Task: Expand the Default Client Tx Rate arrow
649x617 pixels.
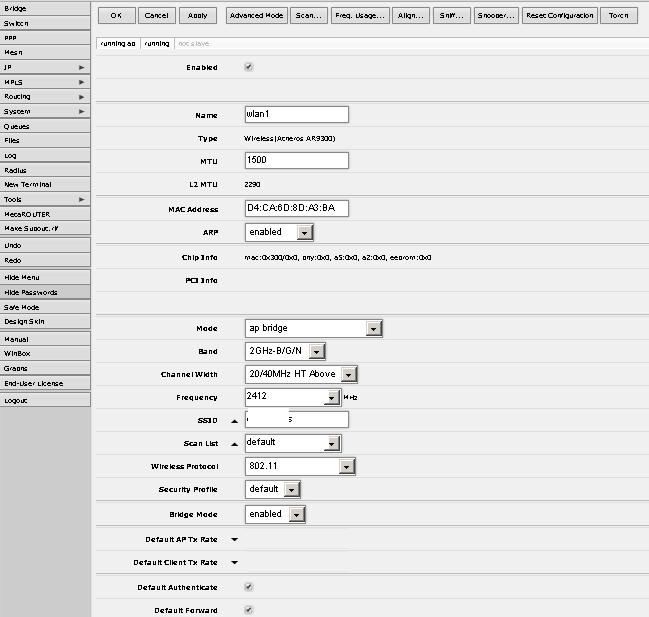Action: click(234, 562)
